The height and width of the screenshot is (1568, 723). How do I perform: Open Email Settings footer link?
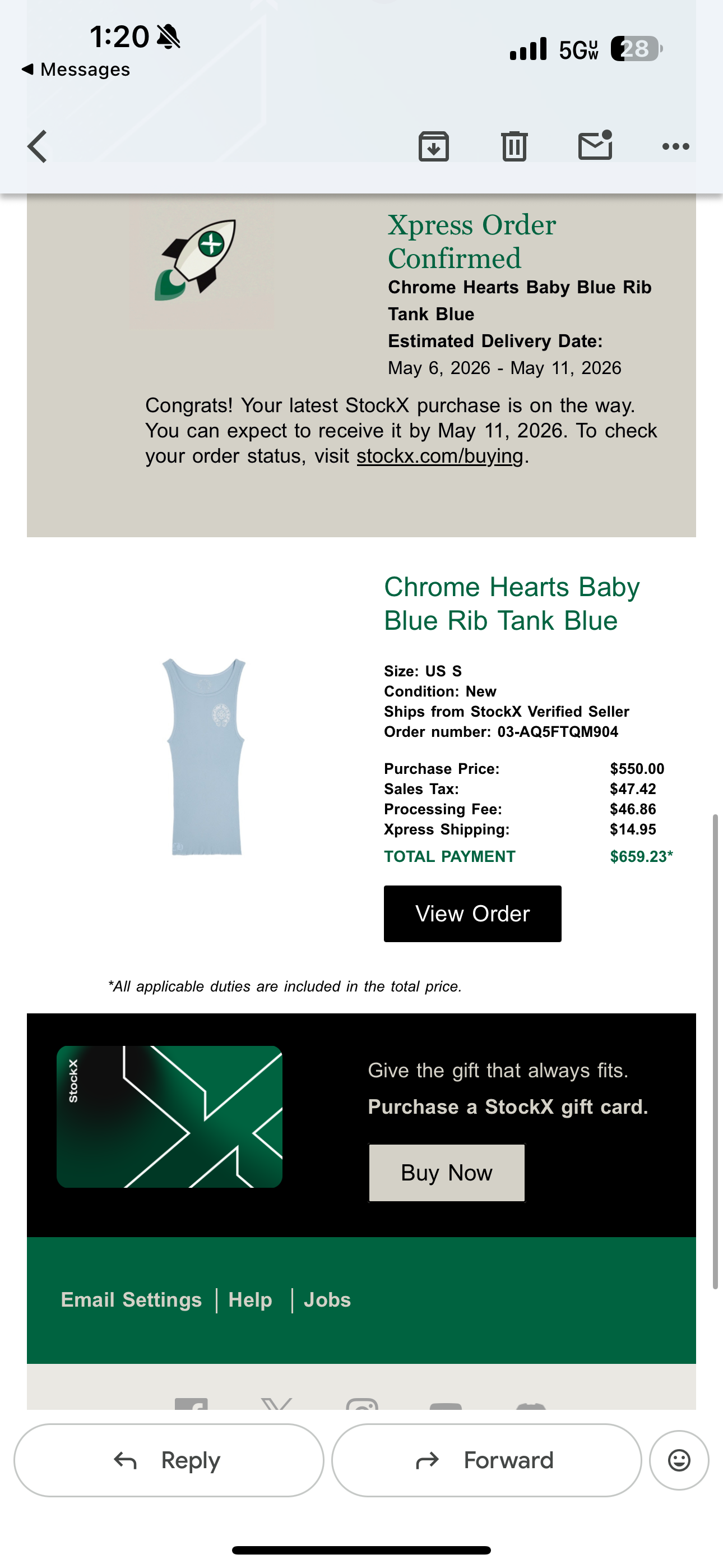(131, 1300)
